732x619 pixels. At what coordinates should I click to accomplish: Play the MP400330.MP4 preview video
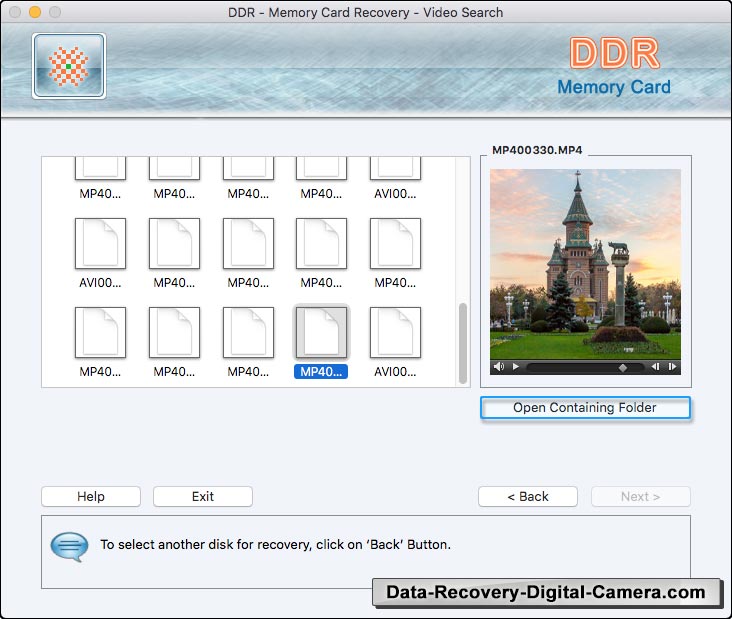coord(515,366)
